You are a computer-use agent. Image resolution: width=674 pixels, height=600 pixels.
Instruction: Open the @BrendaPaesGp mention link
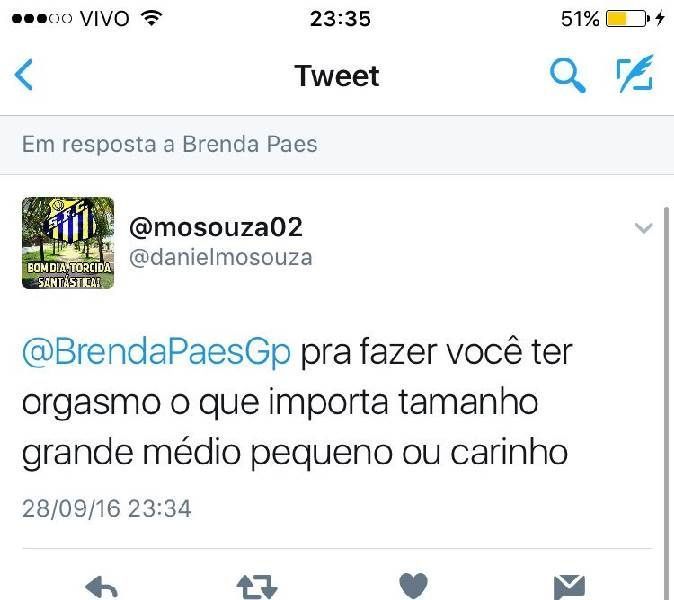(x=156, y=352)
